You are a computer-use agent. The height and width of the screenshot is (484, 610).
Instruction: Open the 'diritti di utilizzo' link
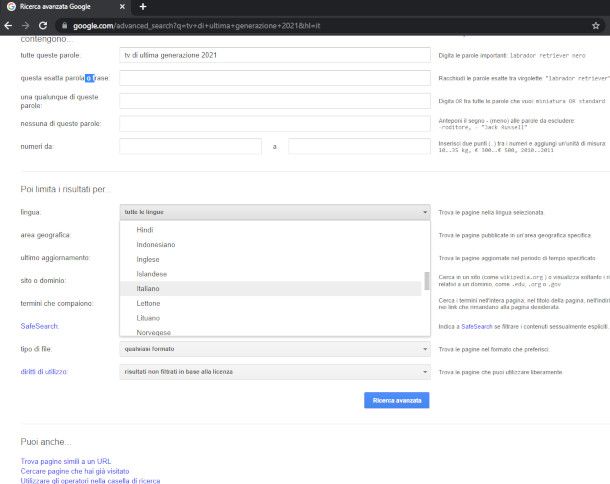point(44,372)
